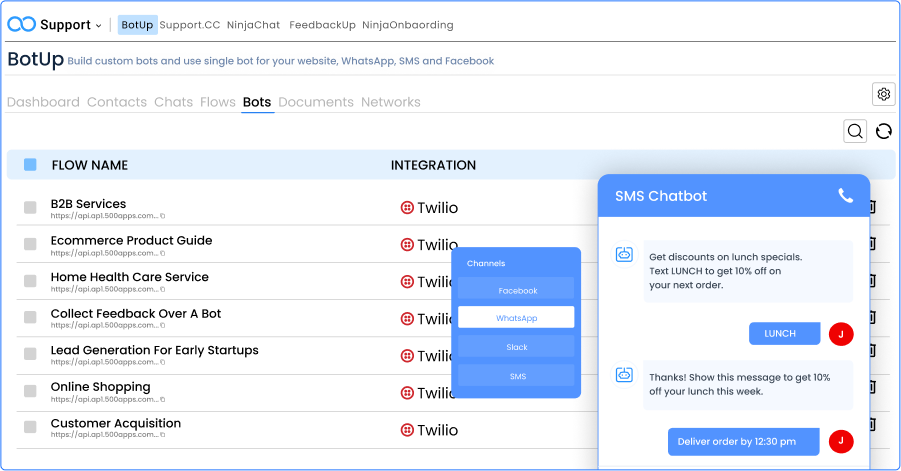This screenshot has width=901, height=471.
Task: Open the Networks tab
Action: click(x=391, y=102)
